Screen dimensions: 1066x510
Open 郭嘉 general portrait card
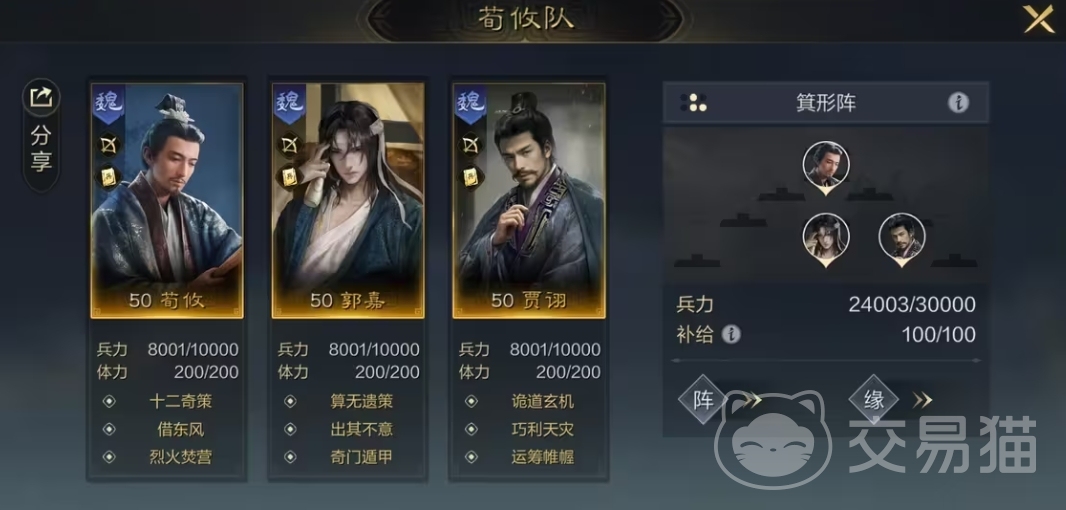(x=348, y=201)
